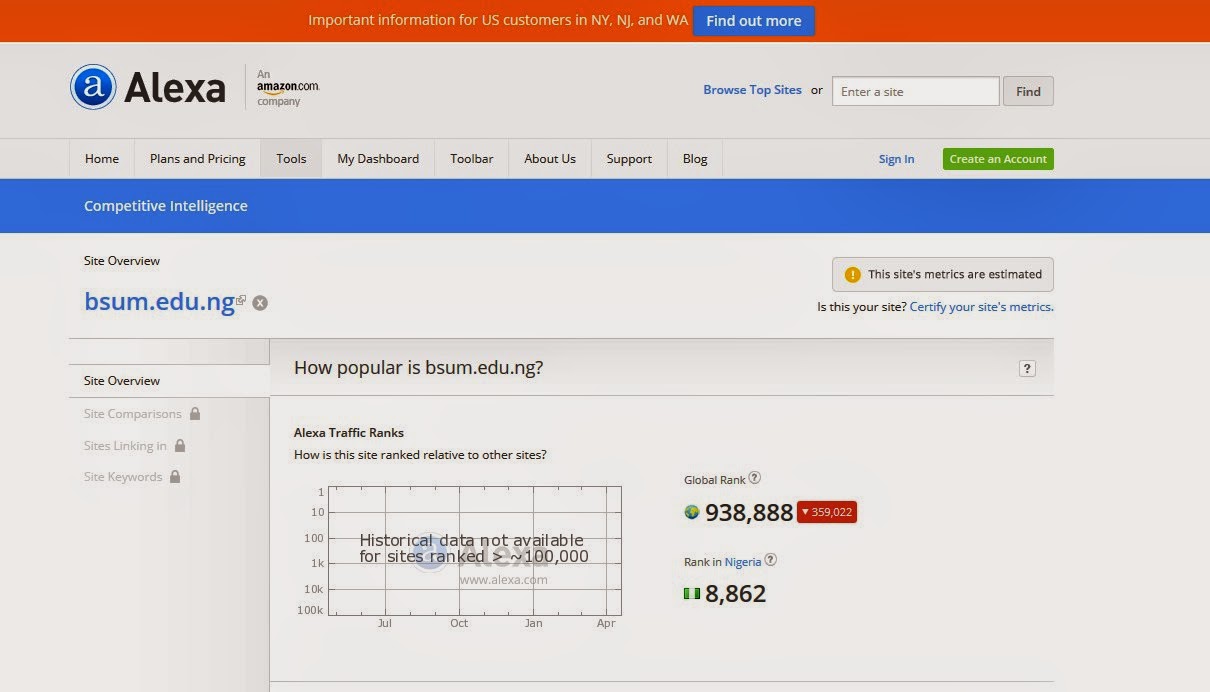Click the Competitive Intelligence heading
The width and height of the screenshot is (1210, 692).
click(x=166, y=206)
